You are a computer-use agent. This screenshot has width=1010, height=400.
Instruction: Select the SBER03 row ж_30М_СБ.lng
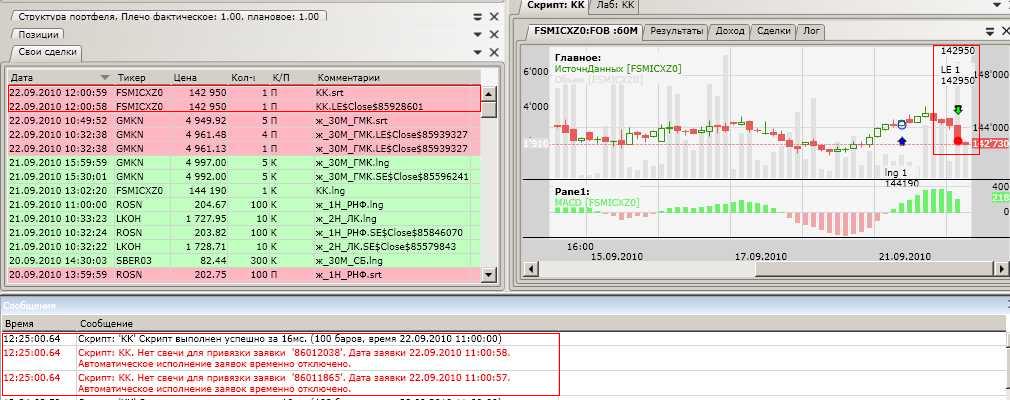(244, 261)
